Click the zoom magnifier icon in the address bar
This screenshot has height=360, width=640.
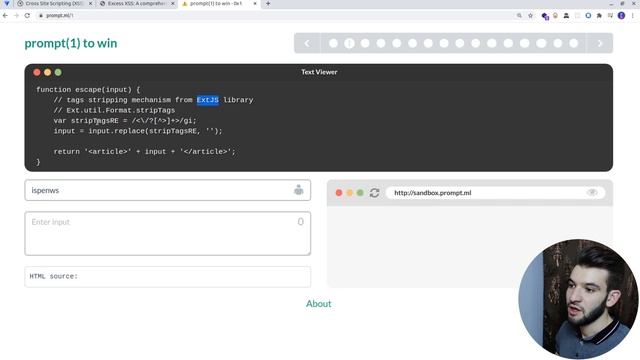click(x=519, y=16)
